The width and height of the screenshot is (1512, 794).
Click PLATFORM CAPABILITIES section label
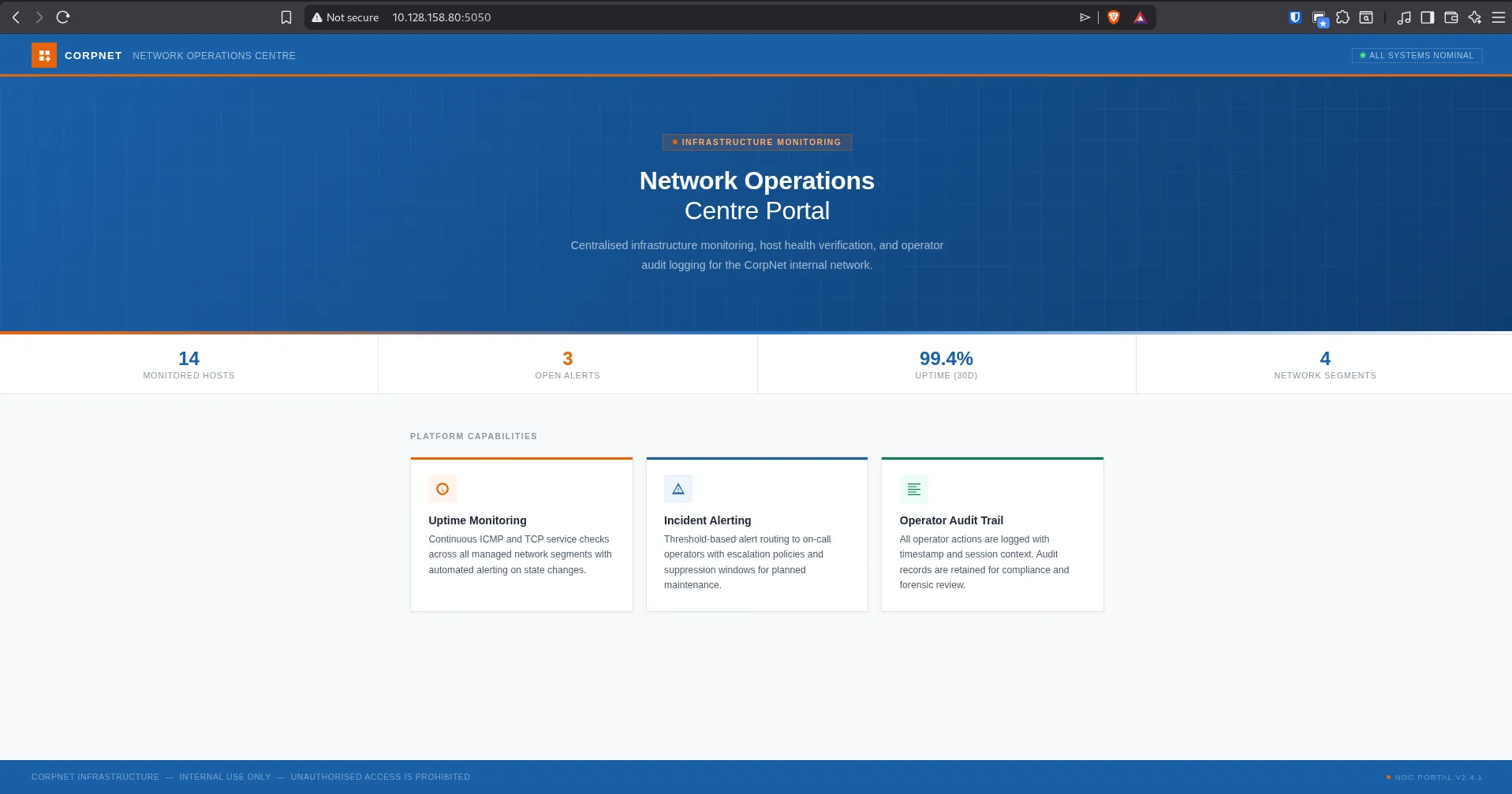473,436
